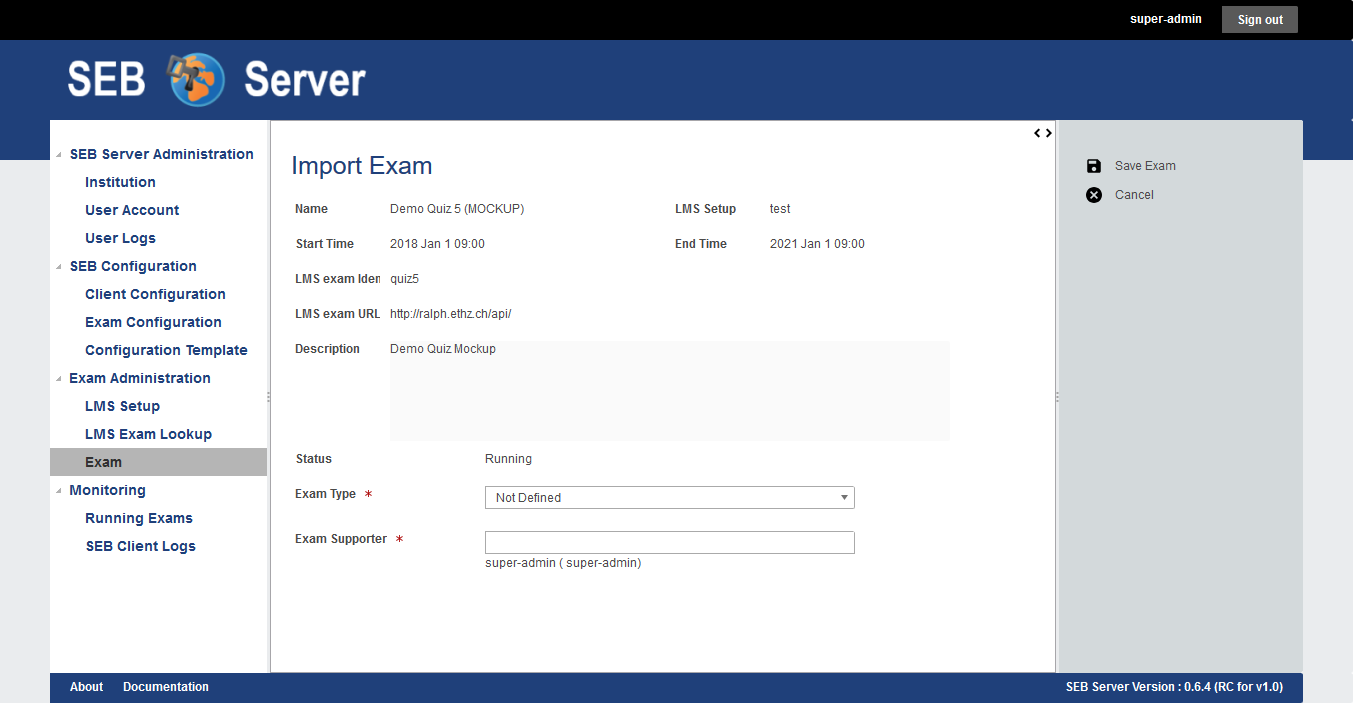The width and height of the screenshot is (1353, 703).
Task: Open the Exam Type dropdown
Action: point(669,498)
